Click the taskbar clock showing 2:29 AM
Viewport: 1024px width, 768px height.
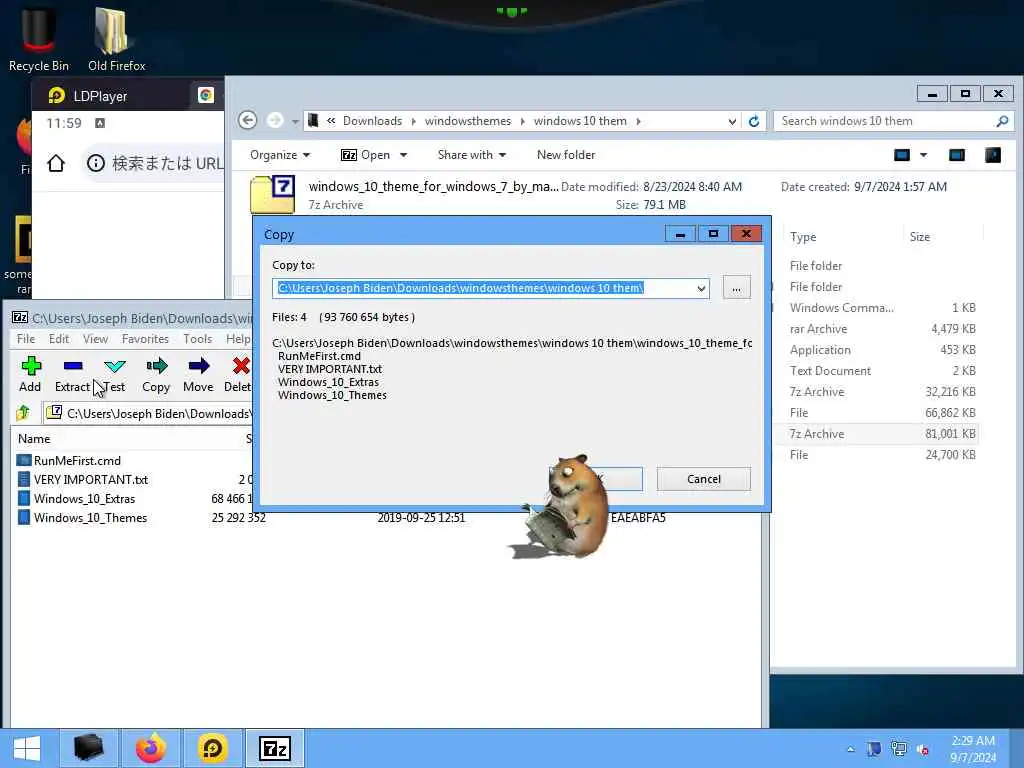(x=972, y=749)
